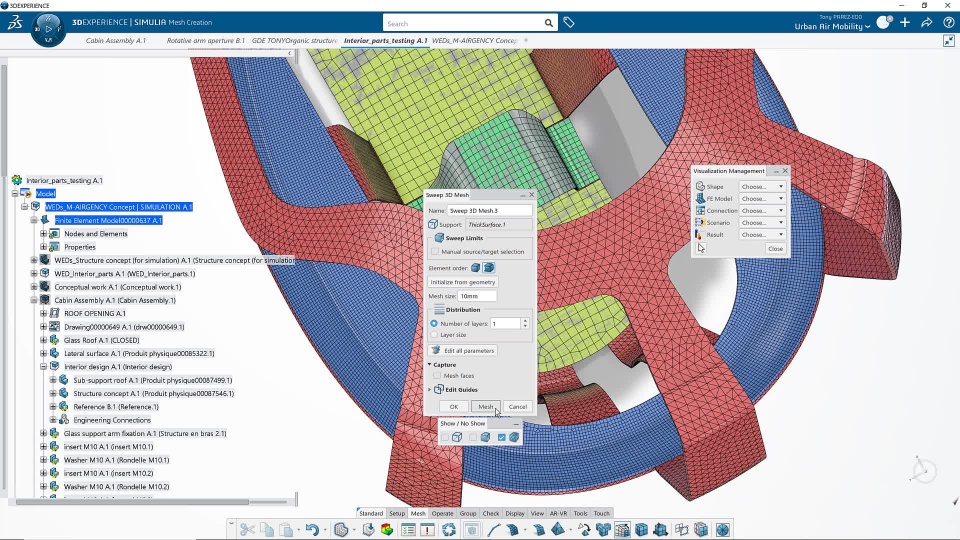The width and height of the screenshot is (960, 540).
Task: Open Connection Choose dropdown
Action: pyautogui.click(x=762, y=211)
